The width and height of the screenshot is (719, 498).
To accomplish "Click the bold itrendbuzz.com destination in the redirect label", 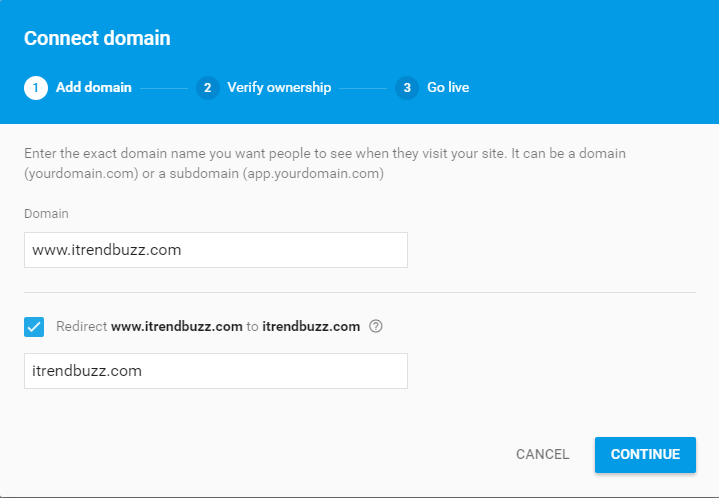I will [311, 326].
